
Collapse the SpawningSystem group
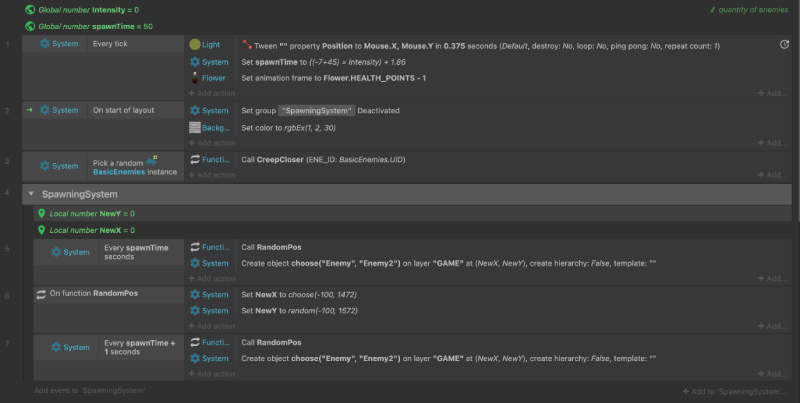pyautogui.click(x=32, y=194)
